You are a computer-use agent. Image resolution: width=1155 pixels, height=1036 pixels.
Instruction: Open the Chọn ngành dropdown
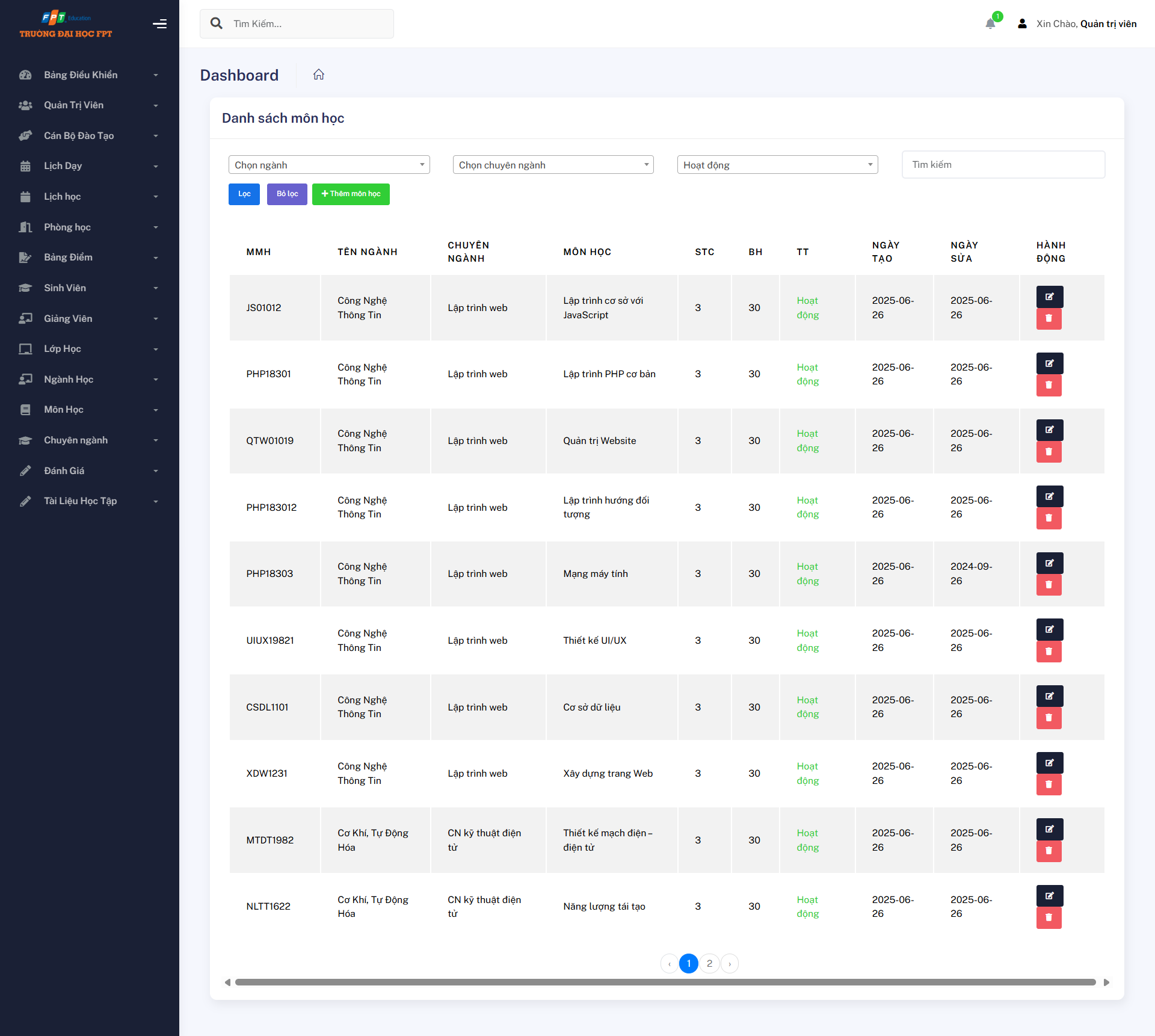click(329, 165)
